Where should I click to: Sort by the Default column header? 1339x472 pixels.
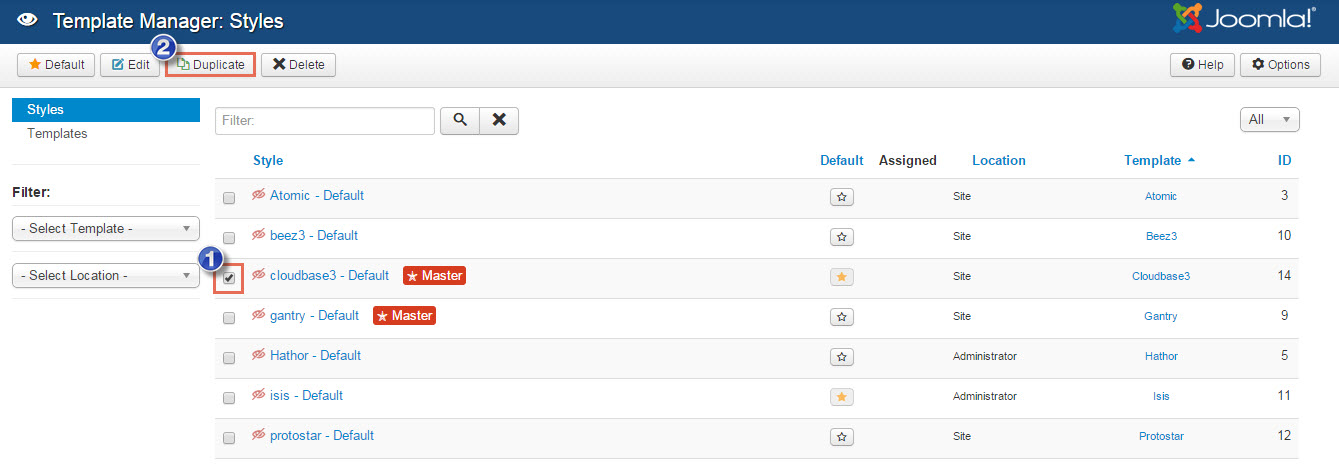click(x=841, y=160)
